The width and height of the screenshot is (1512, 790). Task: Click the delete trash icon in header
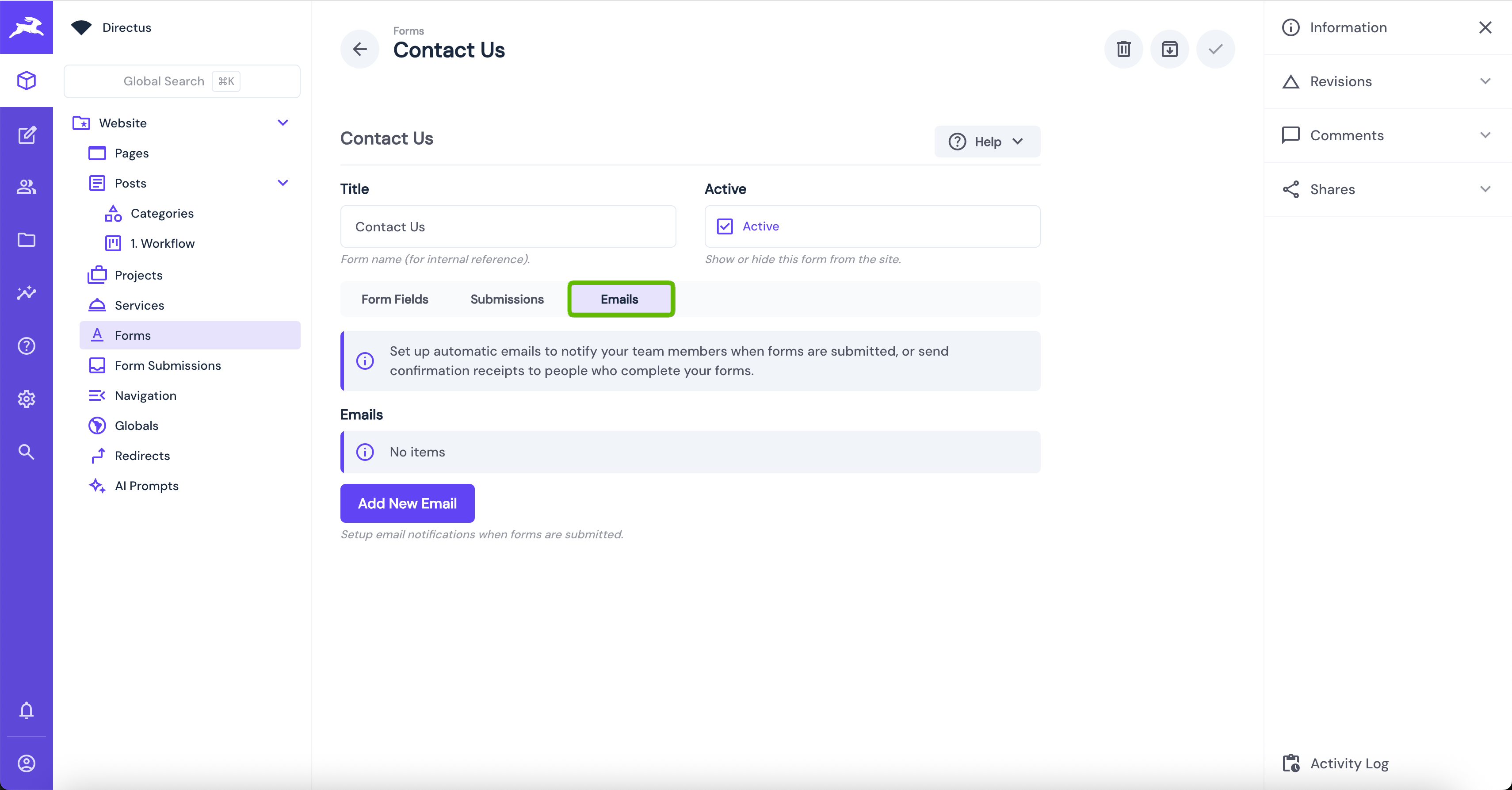(1123, 49)
